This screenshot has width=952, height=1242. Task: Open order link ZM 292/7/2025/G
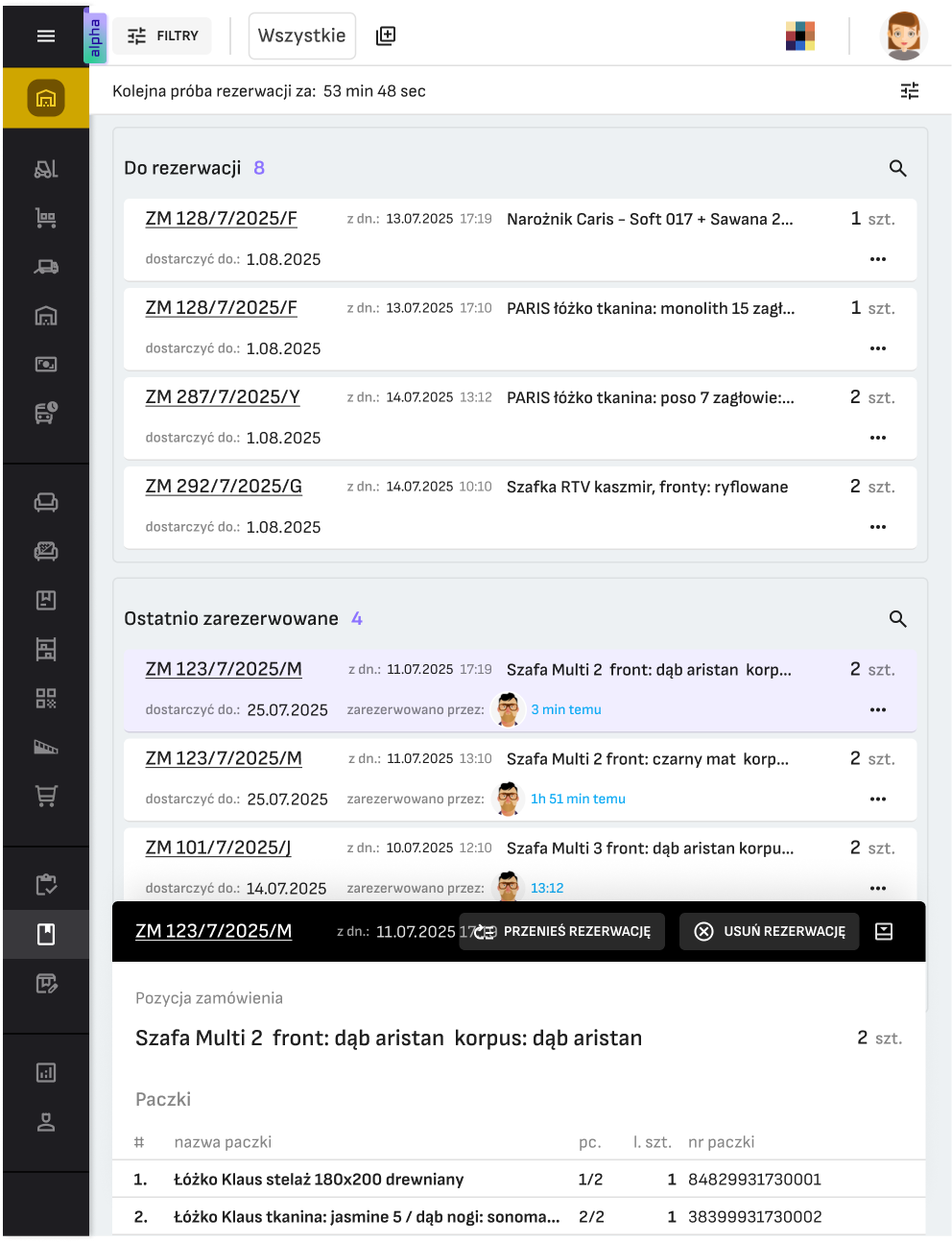click(224, 487)
